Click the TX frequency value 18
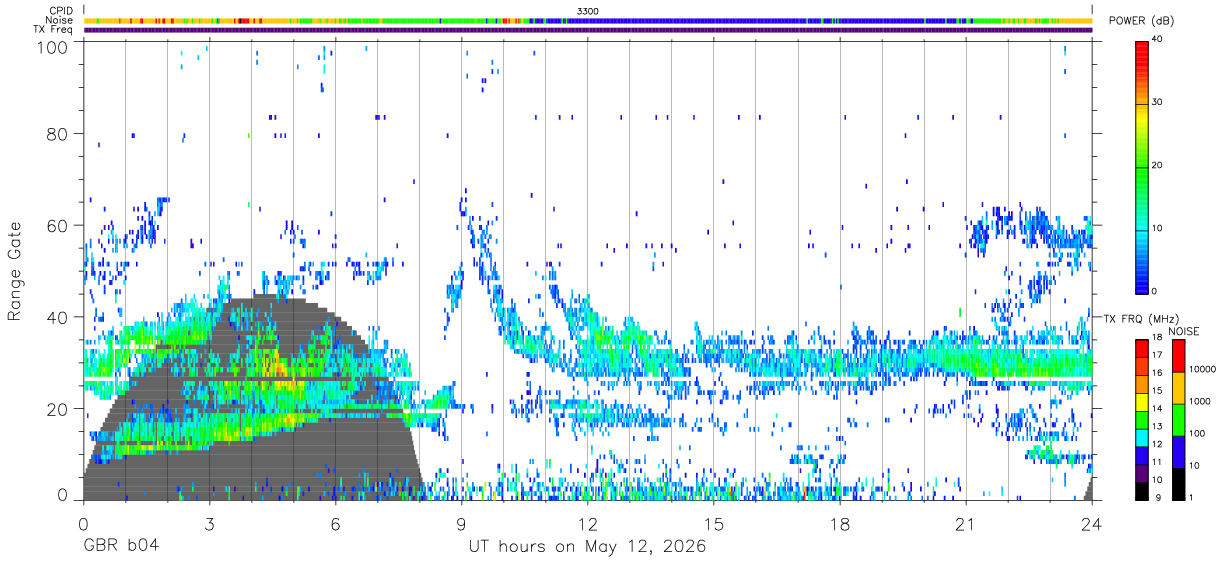Image resolution: width=1228 pixels, height=567 pixels. tap(1155, 338)
